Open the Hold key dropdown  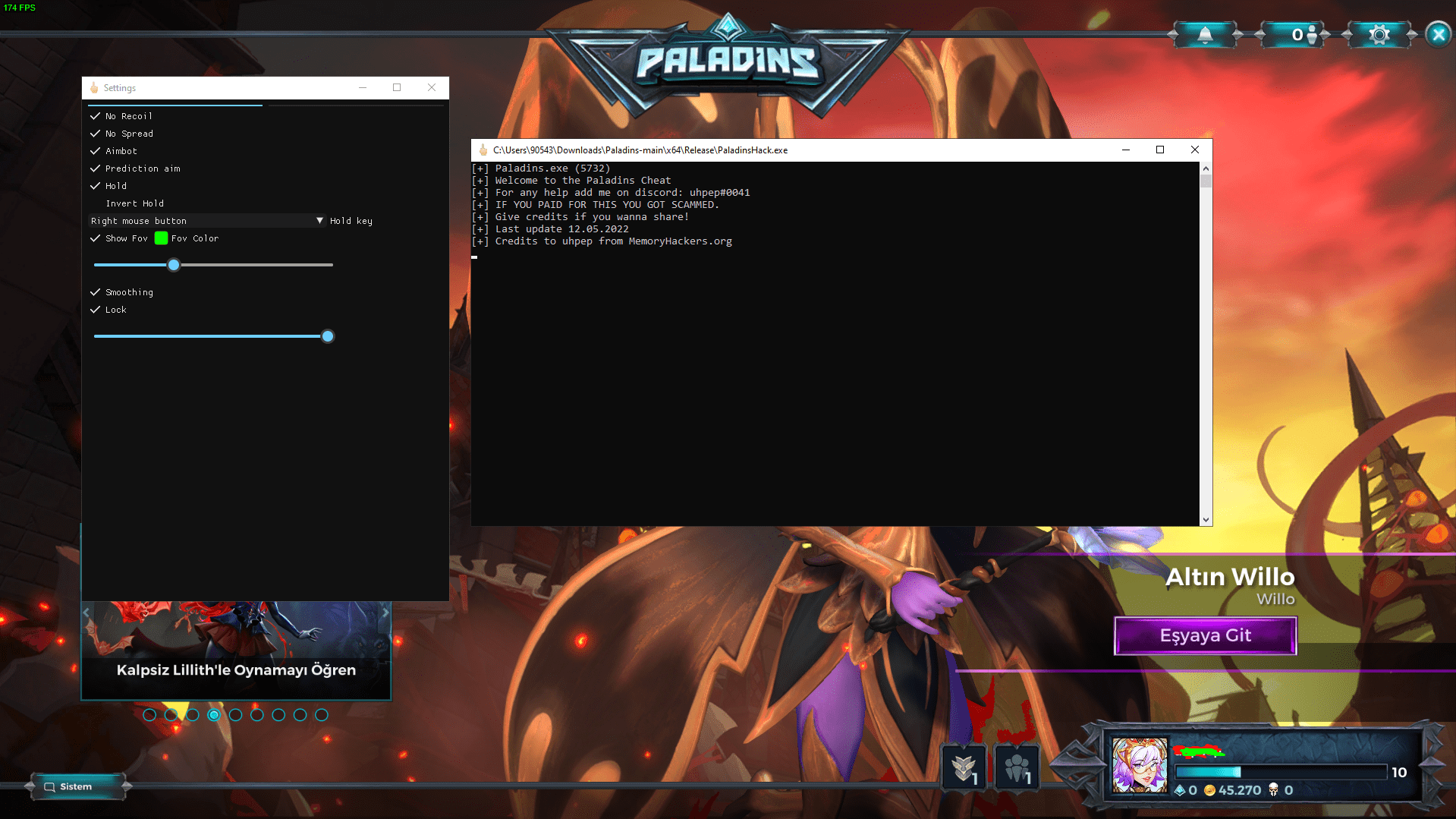207,221
